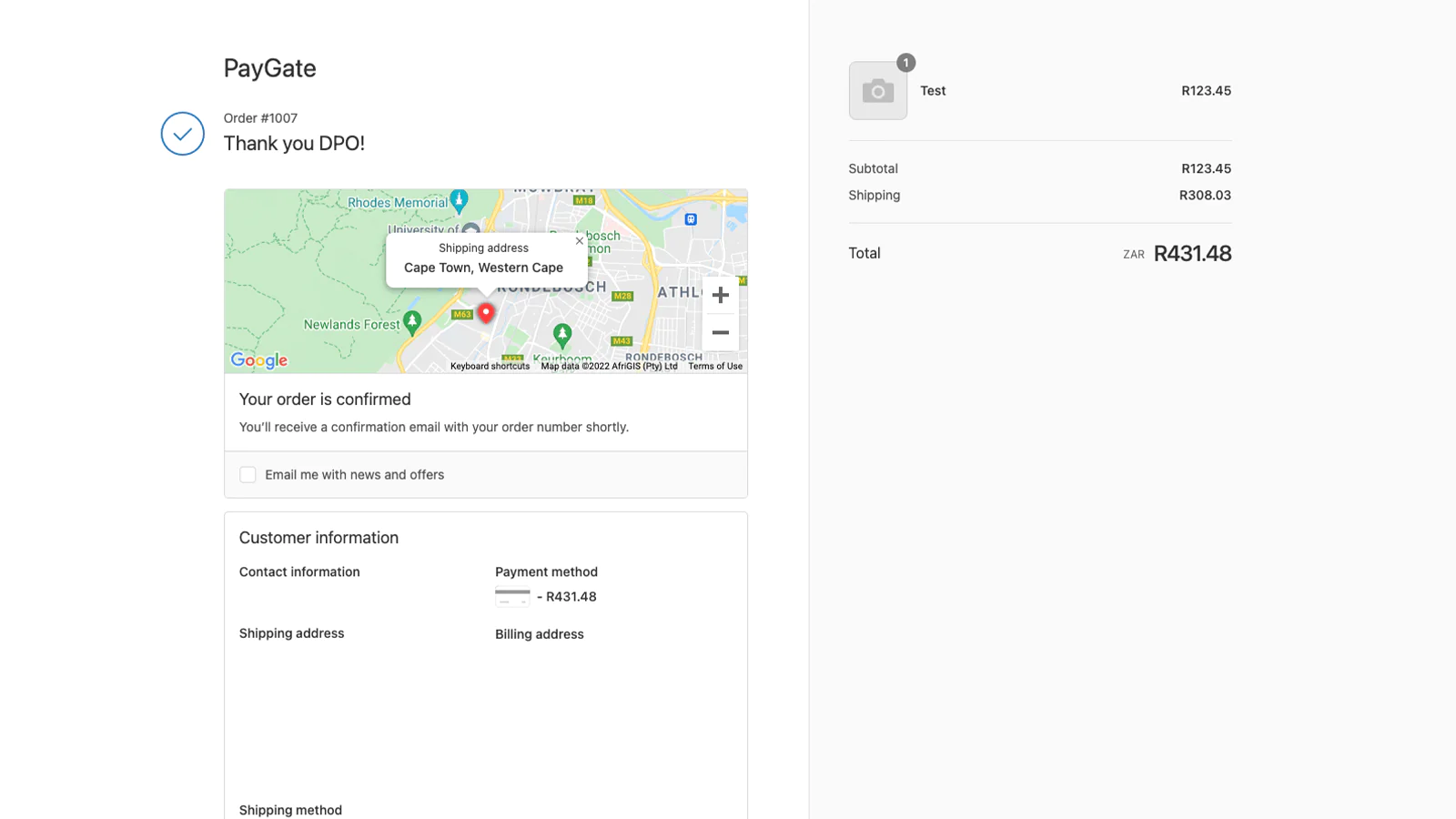This screenshot has width=1456, height=819.
Task: Click the Shipping method label
Action: (x=290, y=810)
